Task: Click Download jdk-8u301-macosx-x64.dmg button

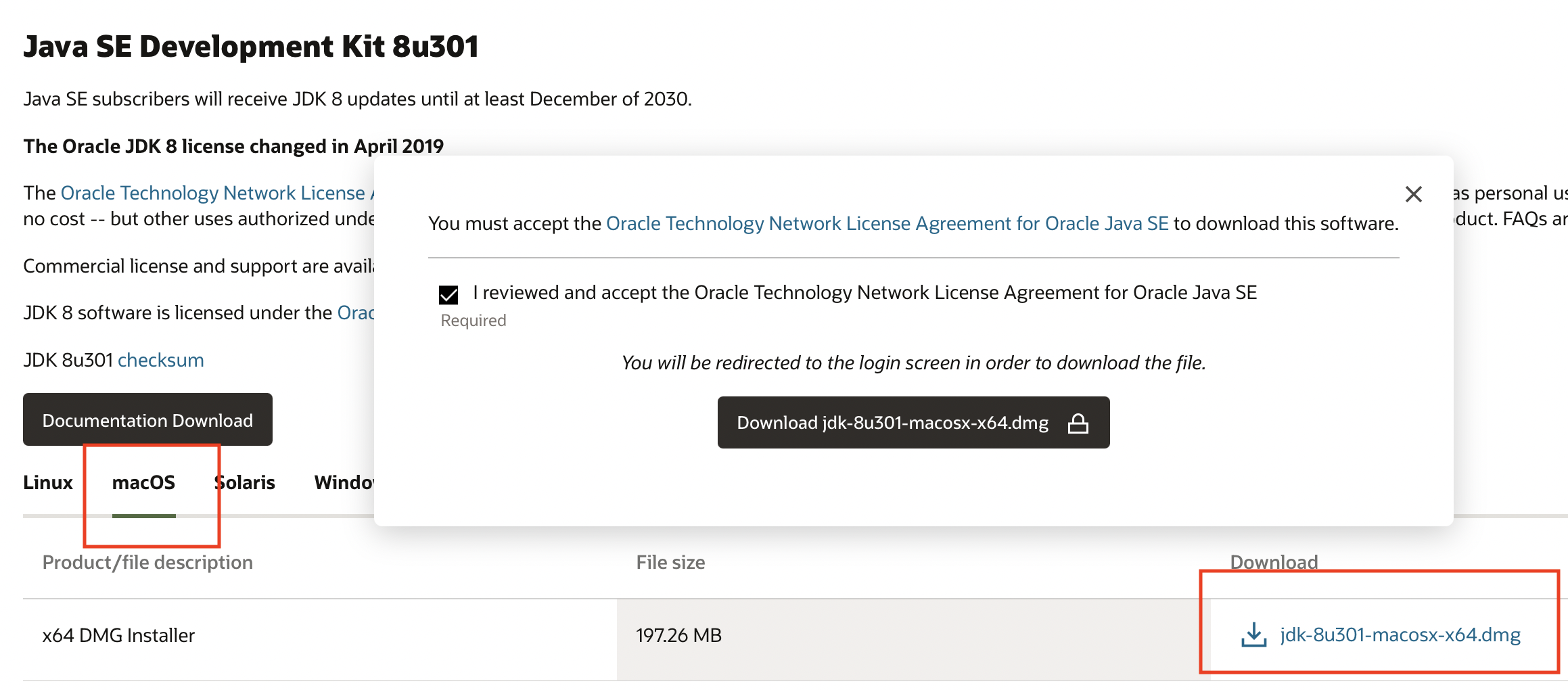Action: [913, 422]
